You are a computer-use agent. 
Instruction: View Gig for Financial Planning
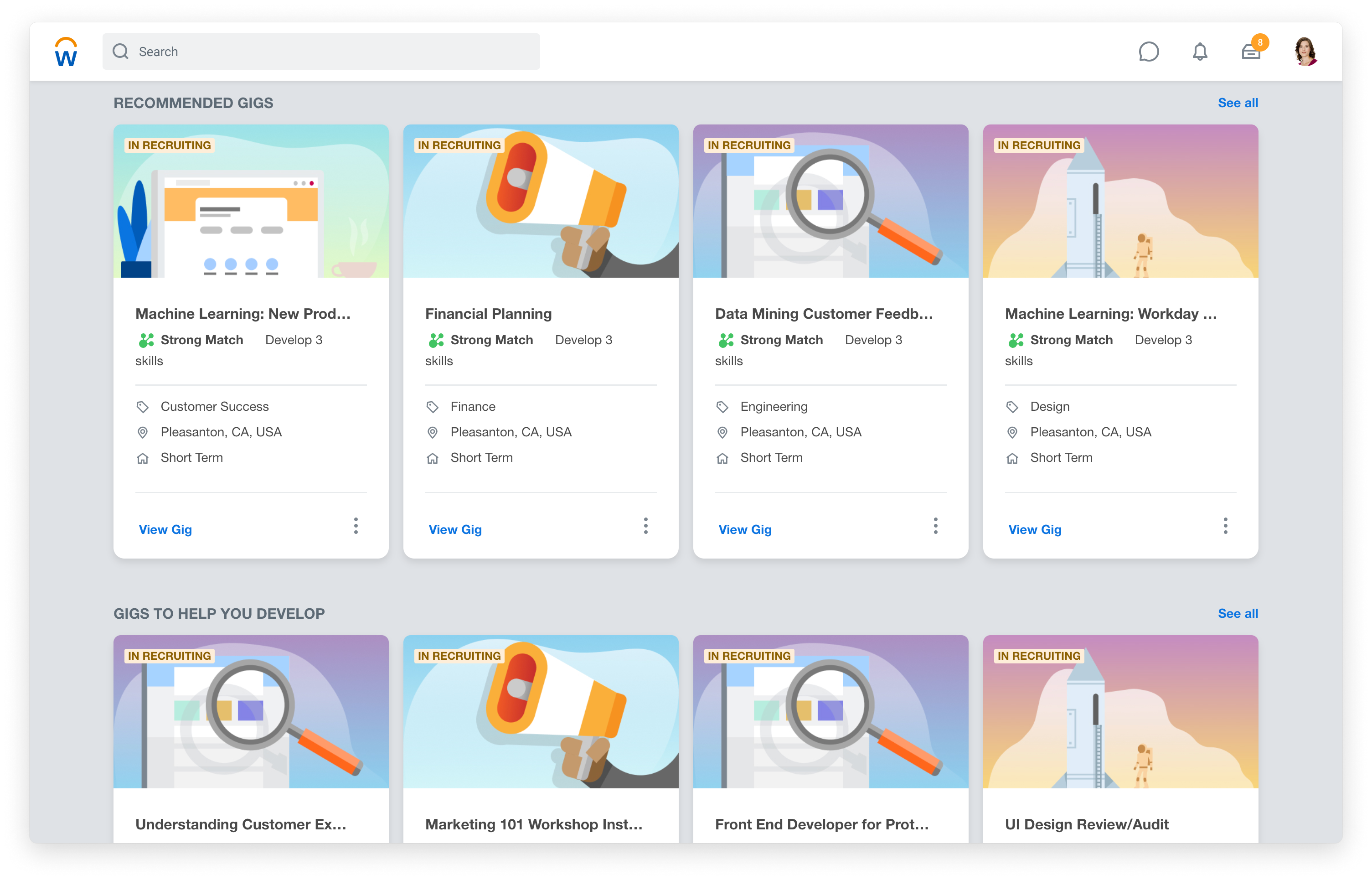pyautogui.click(x=455, y=530)
